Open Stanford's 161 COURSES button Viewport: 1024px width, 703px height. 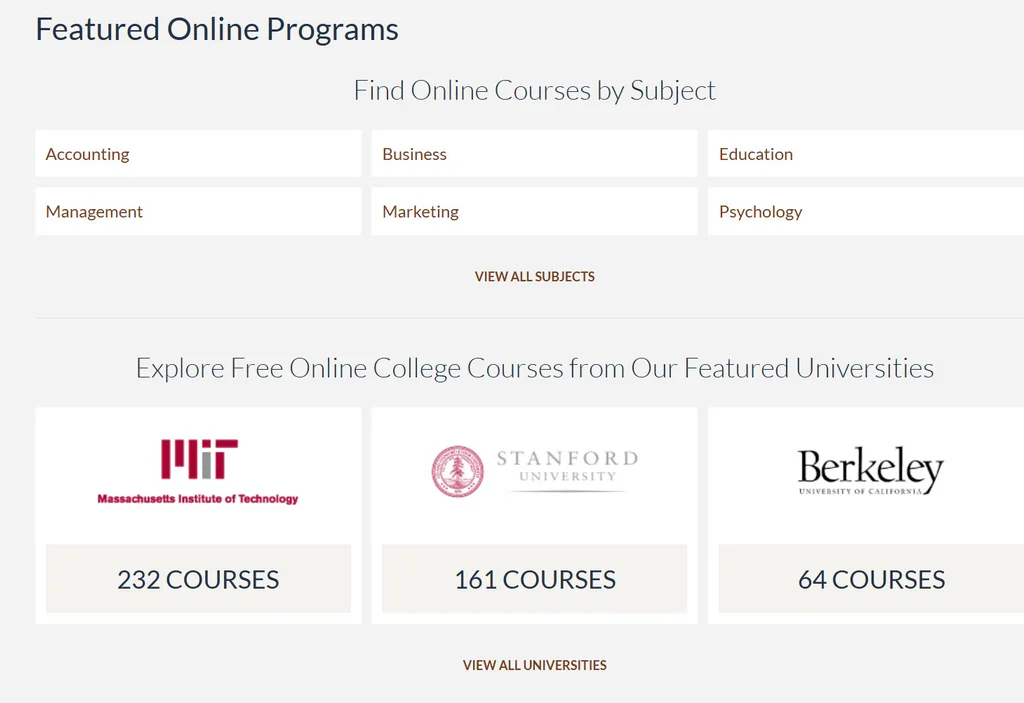535,579
